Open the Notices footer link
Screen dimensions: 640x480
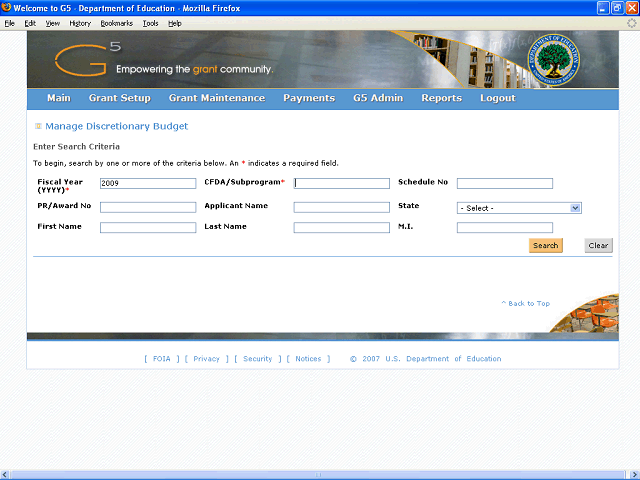point(308,359)
